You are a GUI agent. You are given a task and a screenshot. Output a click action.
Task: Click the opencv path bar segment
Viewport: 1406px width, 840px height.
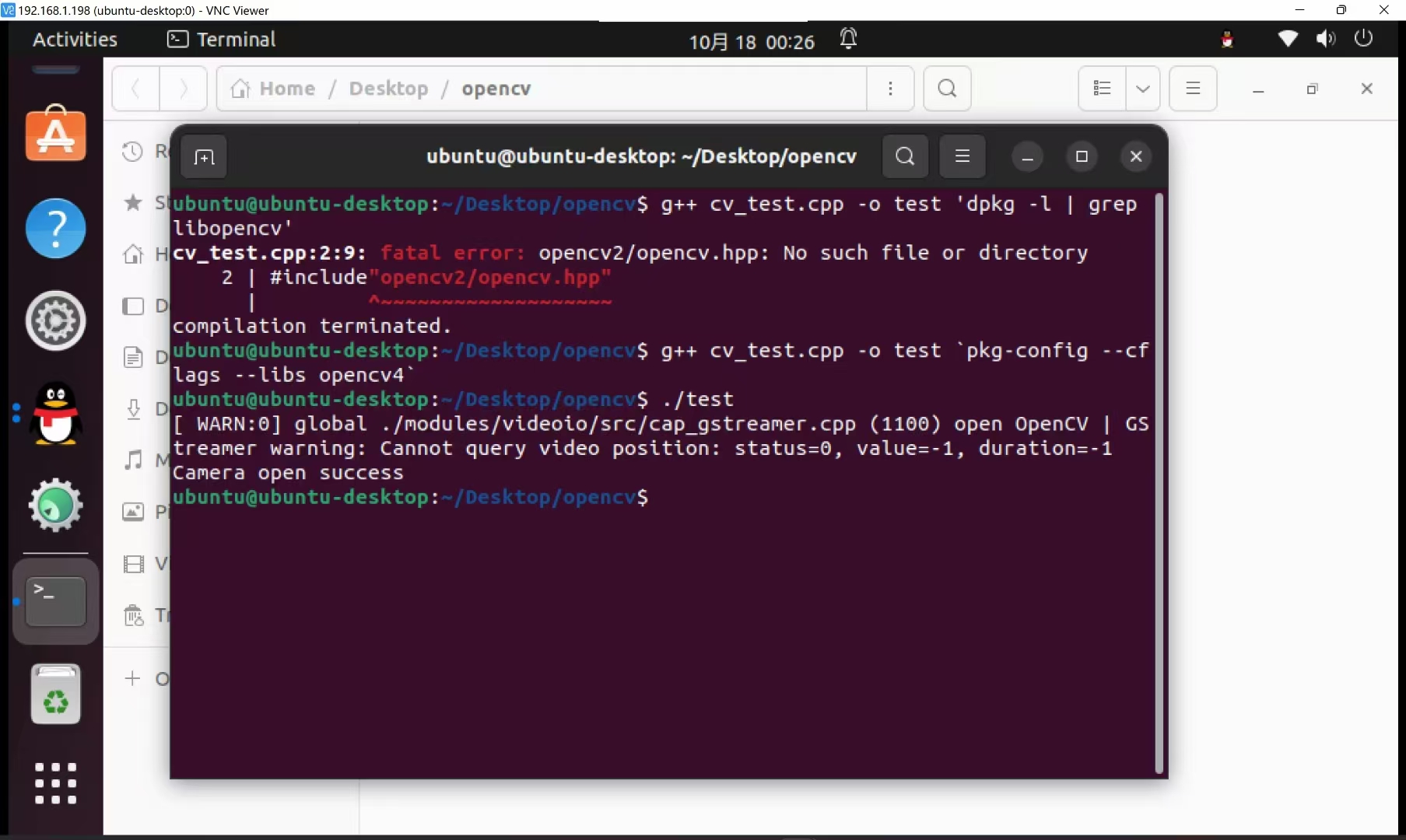pos(496,89)
